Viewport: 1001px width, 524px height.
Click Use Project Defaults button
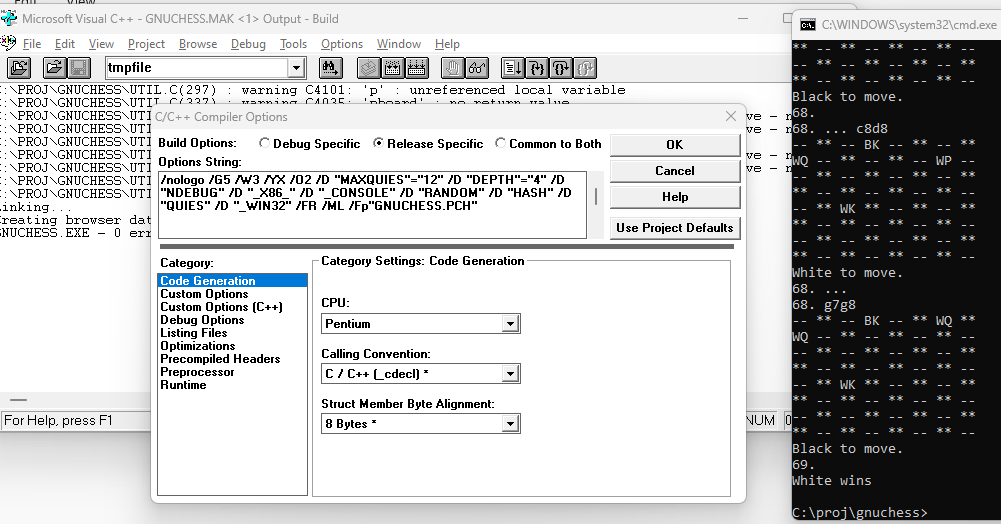[x=675, y=228]
